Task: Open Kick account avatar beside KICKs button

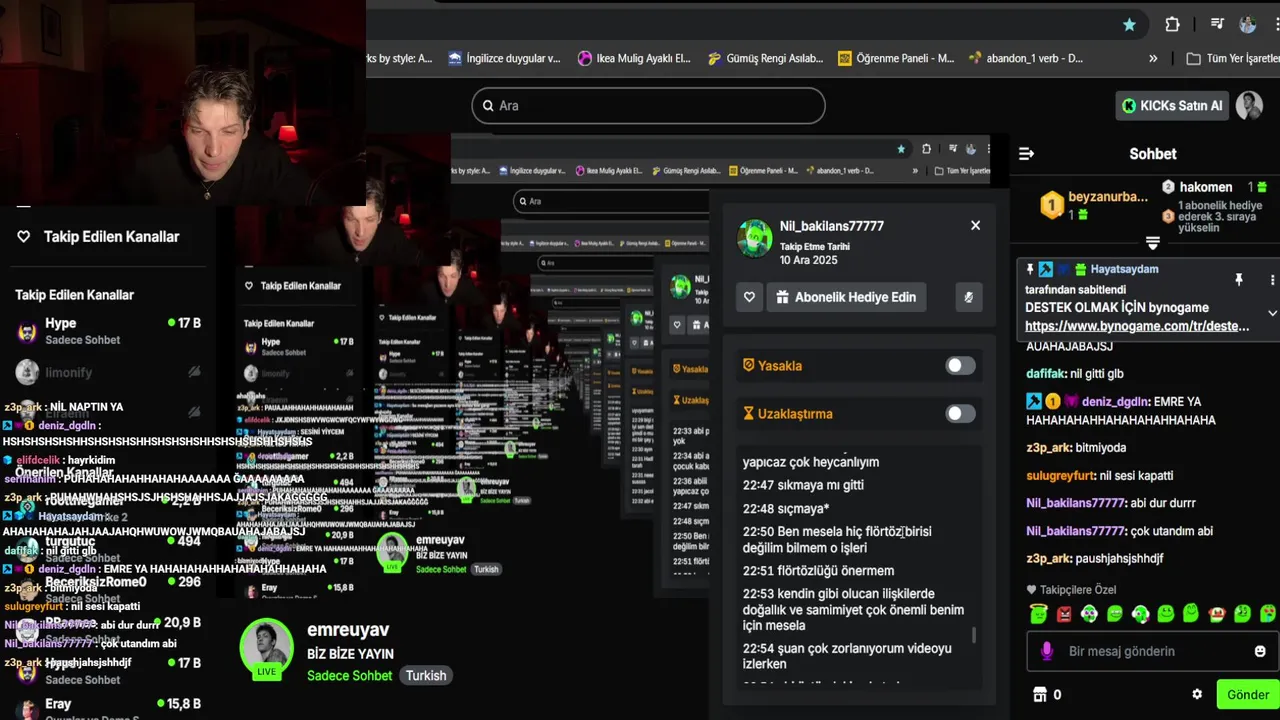Action: pos(1249,105)
